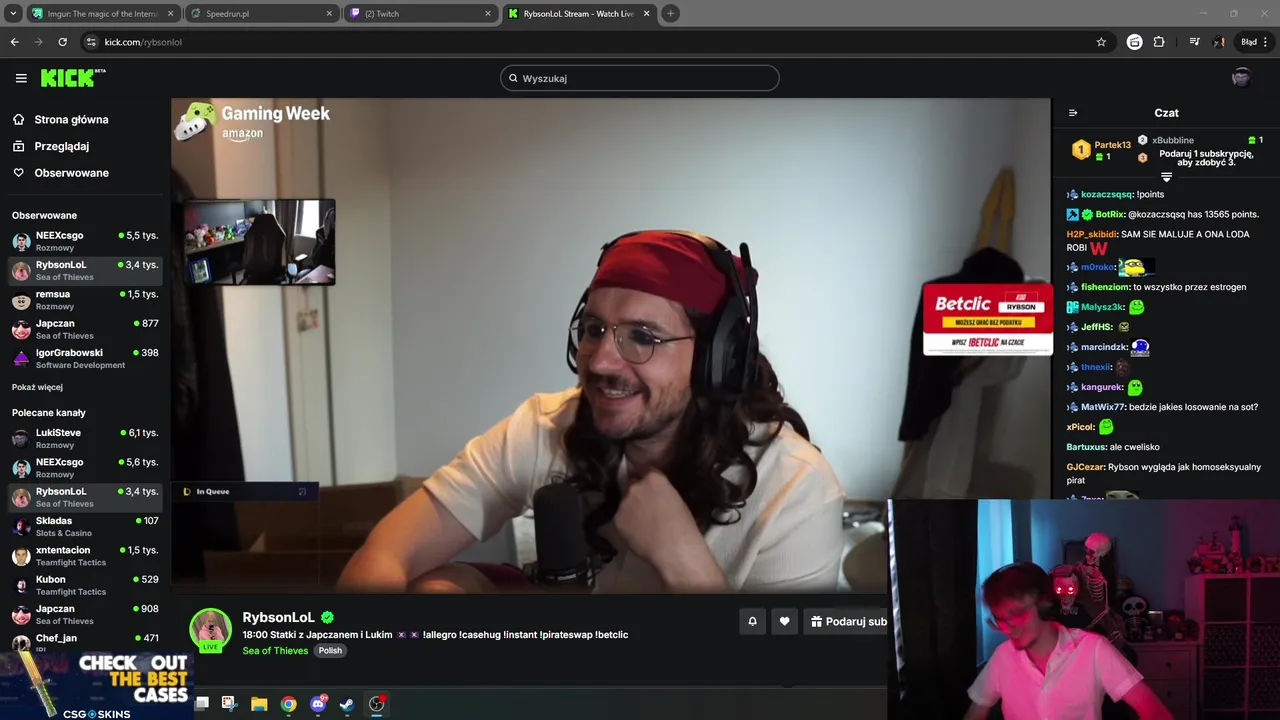Open NEEXcsgo with 5,5 tys. viewers
1280x720 pixels.
(x=85, y=241)
